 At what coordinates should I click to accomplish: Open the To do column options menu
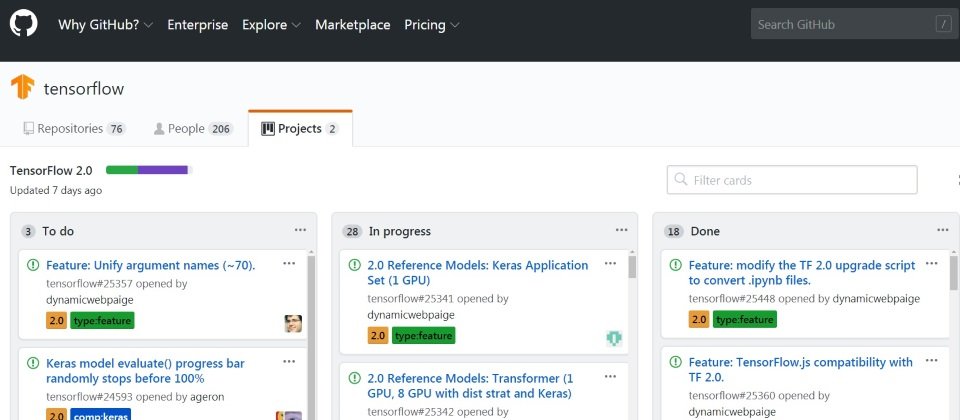click(x=300, y=230)
